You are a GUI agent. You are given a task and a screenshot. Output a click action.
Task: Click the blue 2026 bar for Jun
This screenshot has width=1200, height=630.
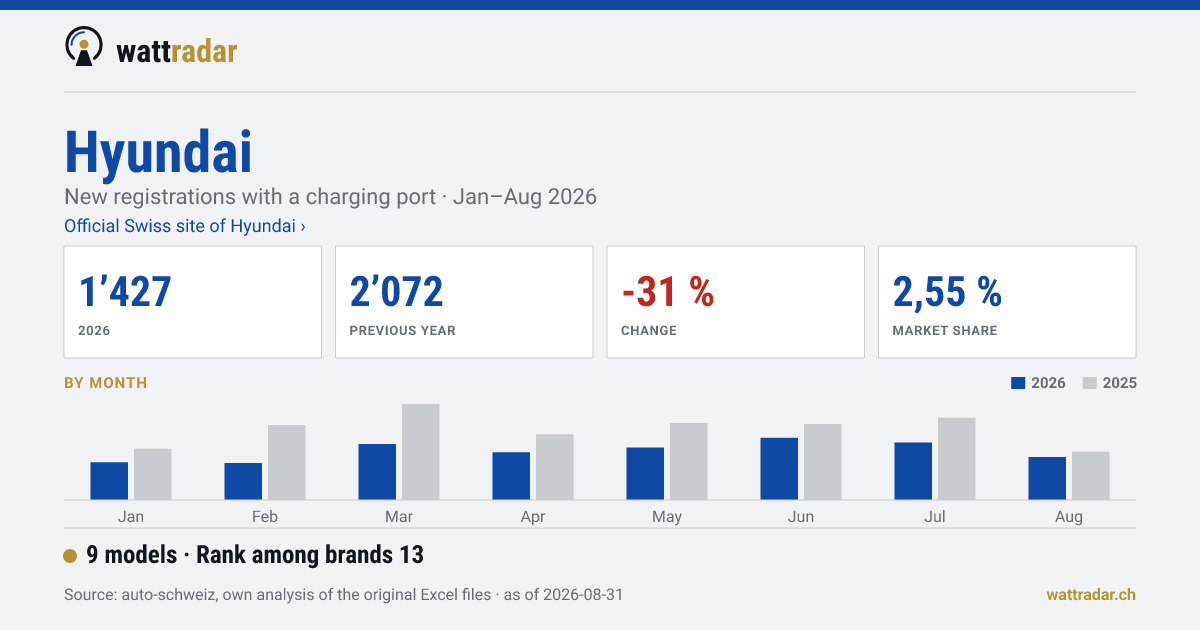779,469
